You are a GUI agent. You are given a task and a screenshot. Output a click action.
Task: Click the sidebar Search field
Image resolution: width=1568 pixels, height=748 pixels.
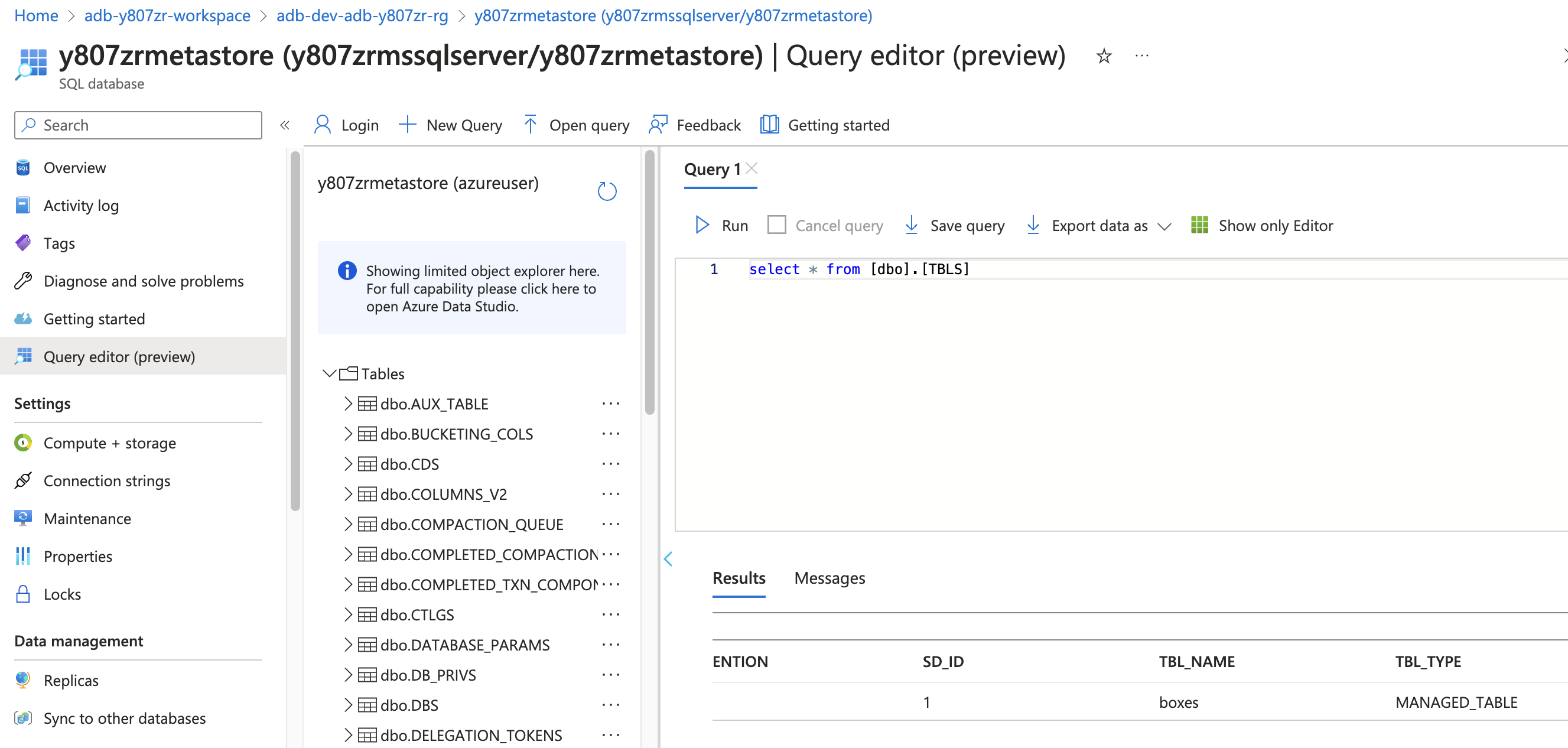coord(138,125)
